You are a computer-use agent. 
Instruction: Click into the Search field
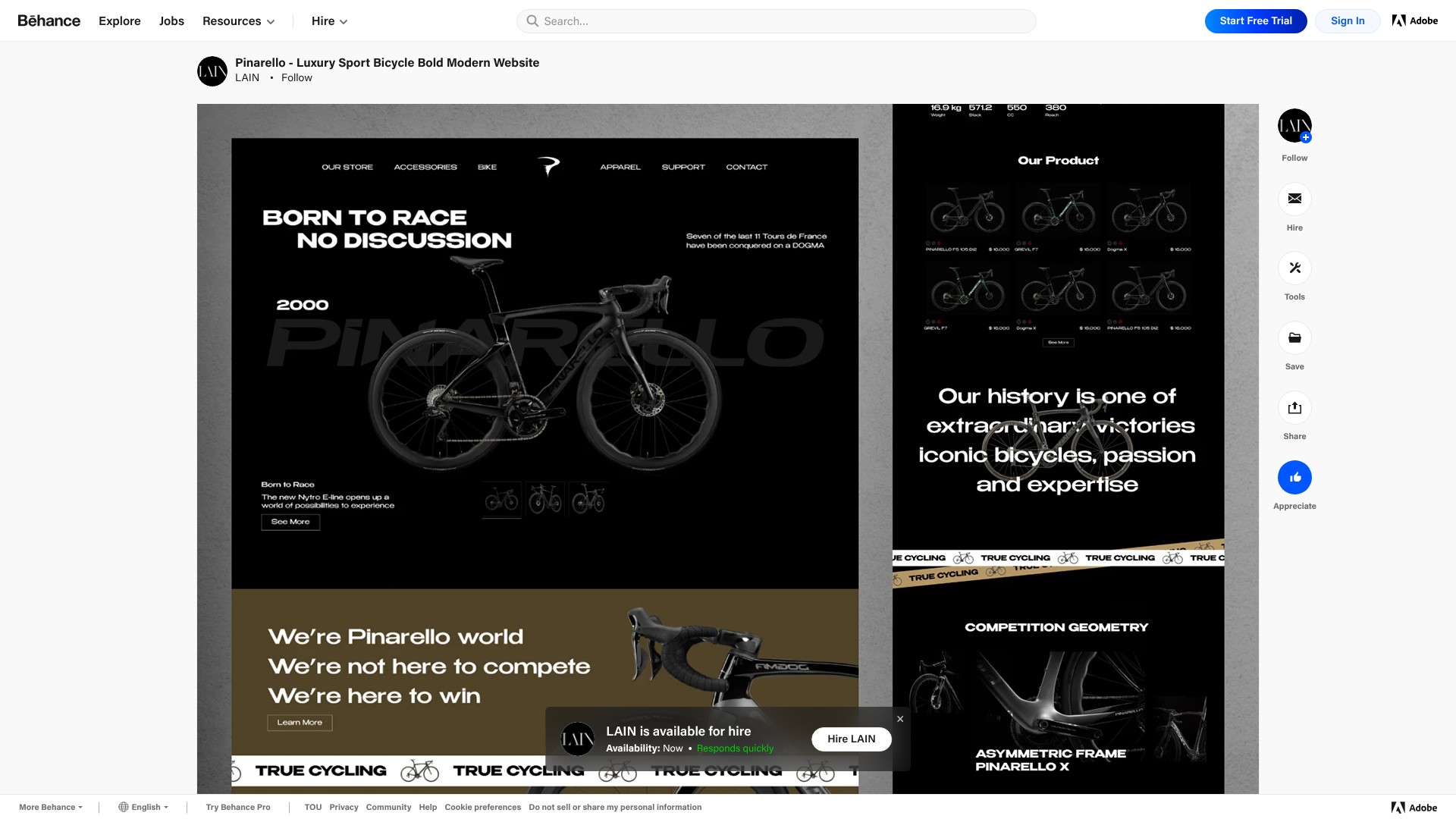pyautogui.click(x=776, y=21)
